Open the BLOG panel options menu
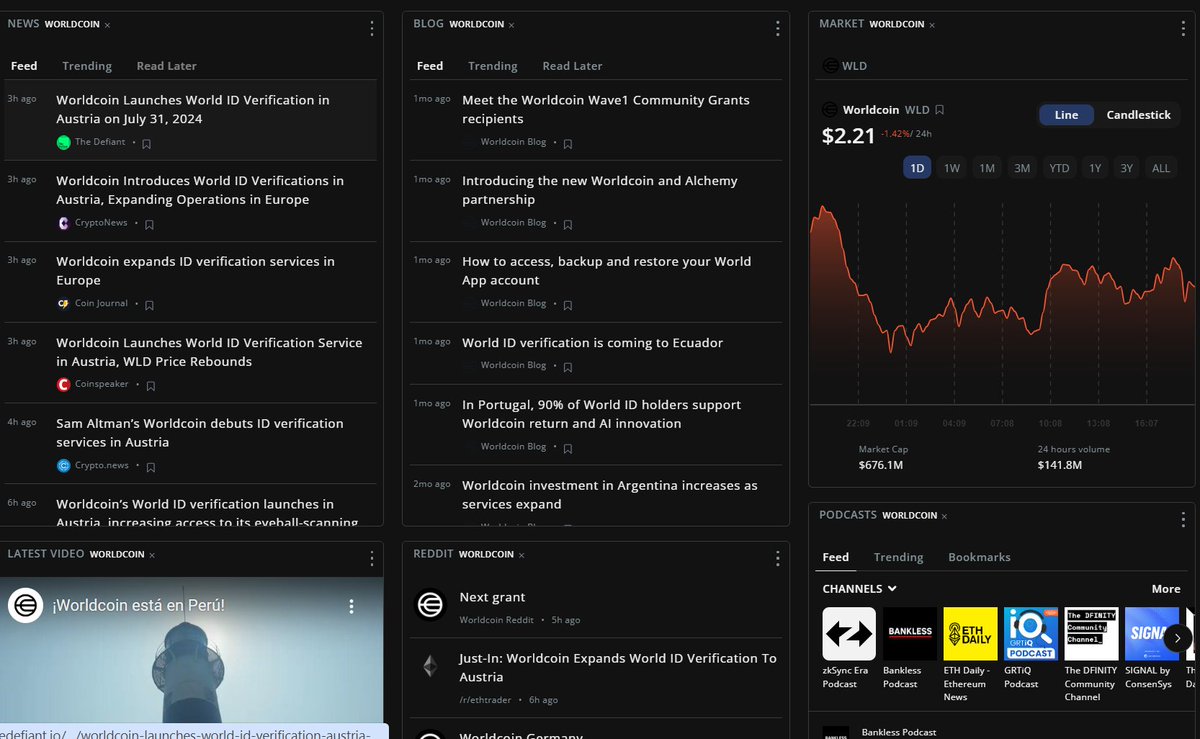Screen dimensions: 1200x739 tap(777, 28)
